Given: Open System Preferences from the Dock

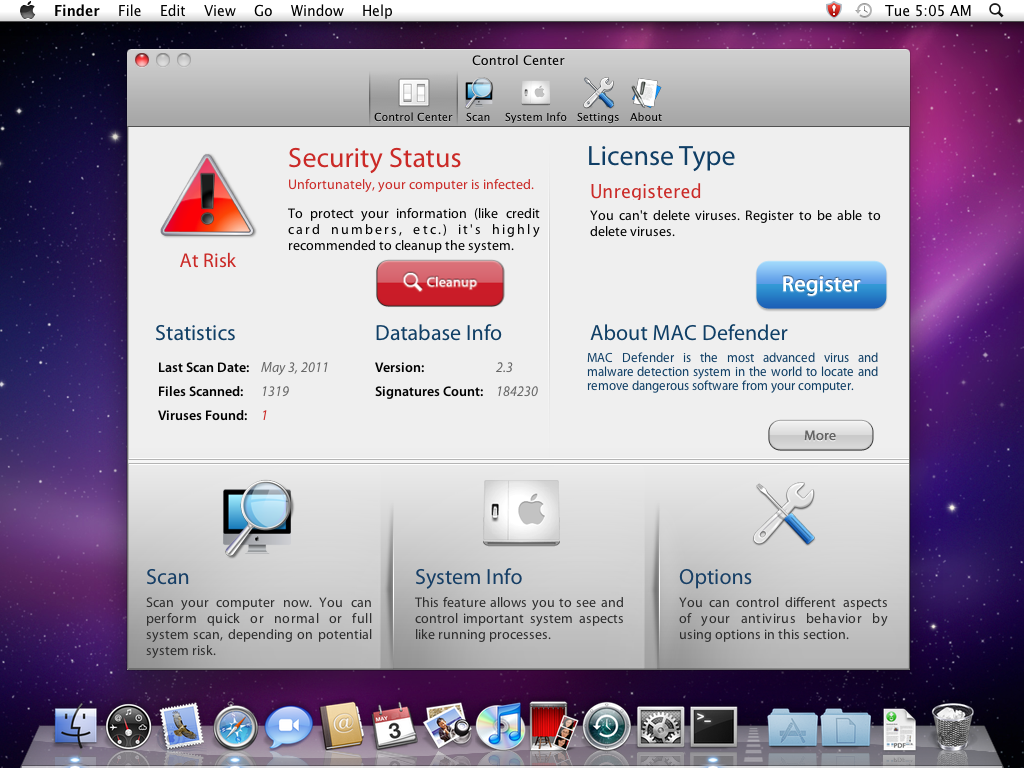Looking at the screenshot, I should [660, 726].
